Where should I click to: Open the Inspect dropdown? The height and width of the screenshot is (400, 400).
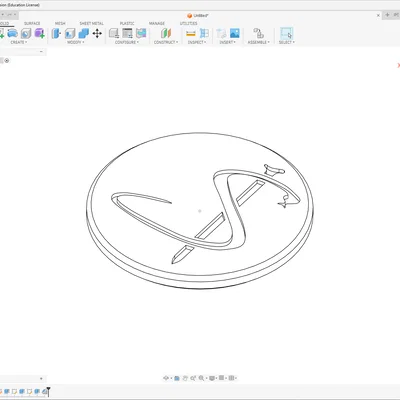click(197, 42)
